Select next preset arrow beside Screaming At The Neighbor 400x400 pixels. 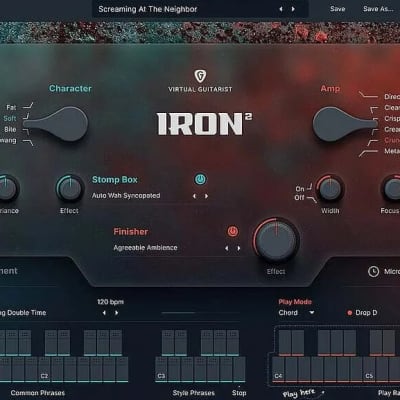(293, 9)
